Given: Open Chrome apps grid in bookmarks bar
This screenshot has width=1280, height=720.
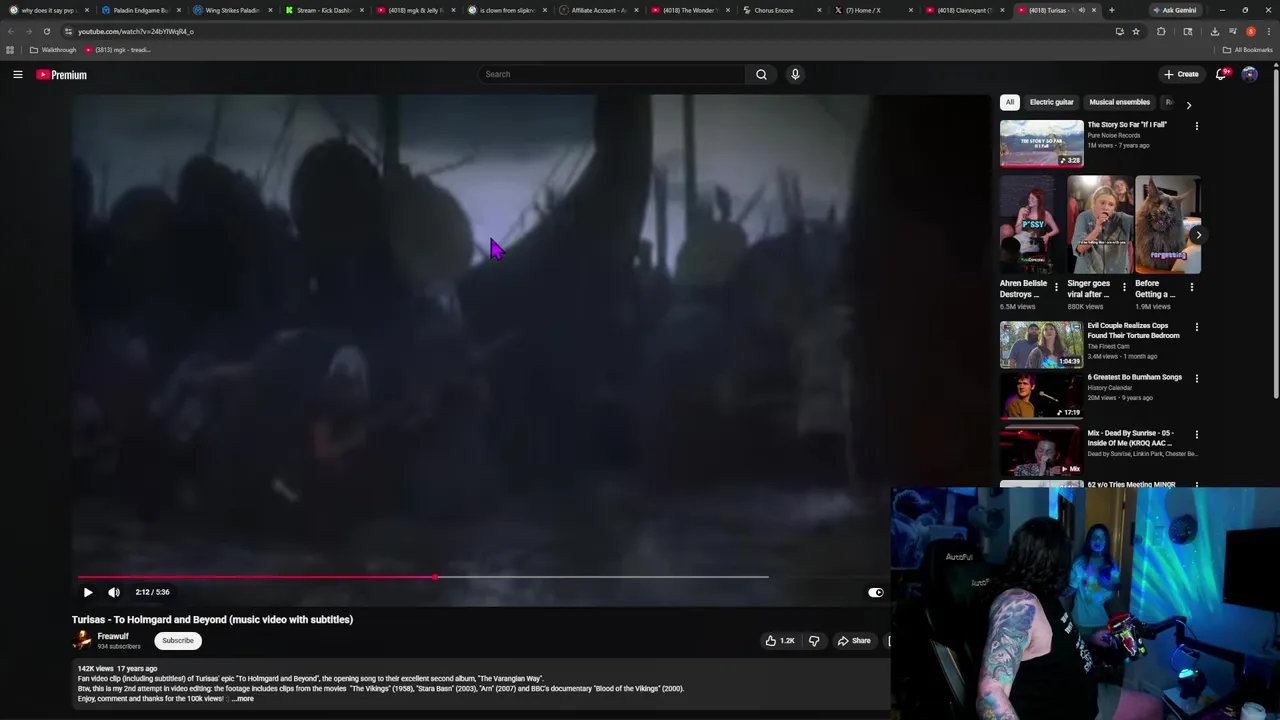Looking at the screenshot, I should pos(10,50).
